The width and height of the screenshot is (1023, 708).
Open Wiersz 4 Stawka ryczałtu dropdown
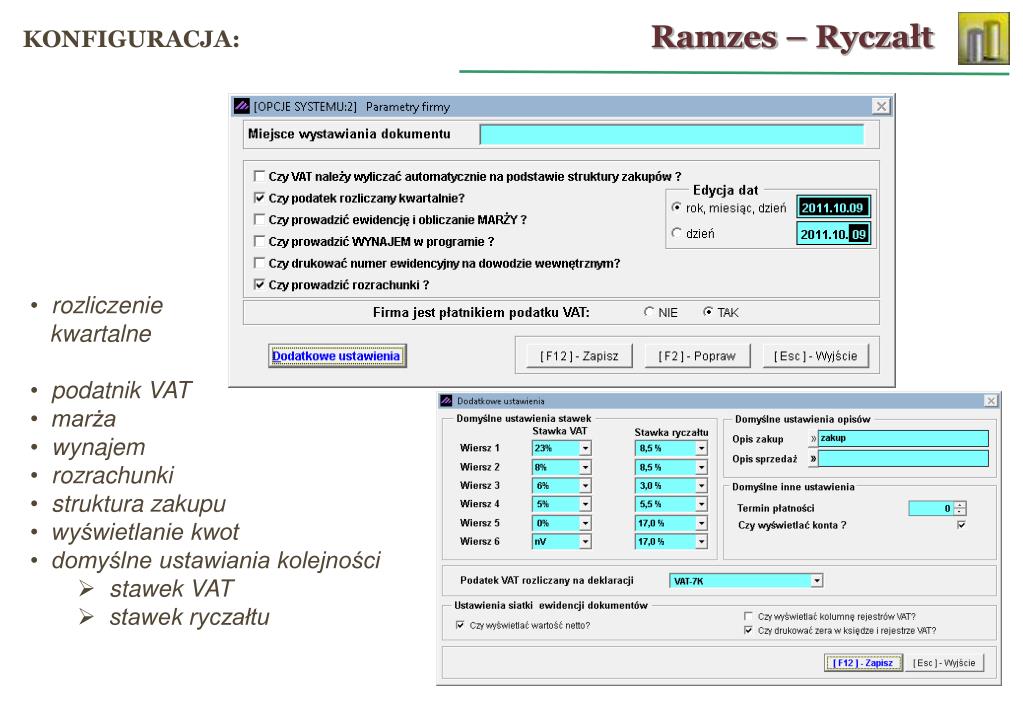(701, 504)
